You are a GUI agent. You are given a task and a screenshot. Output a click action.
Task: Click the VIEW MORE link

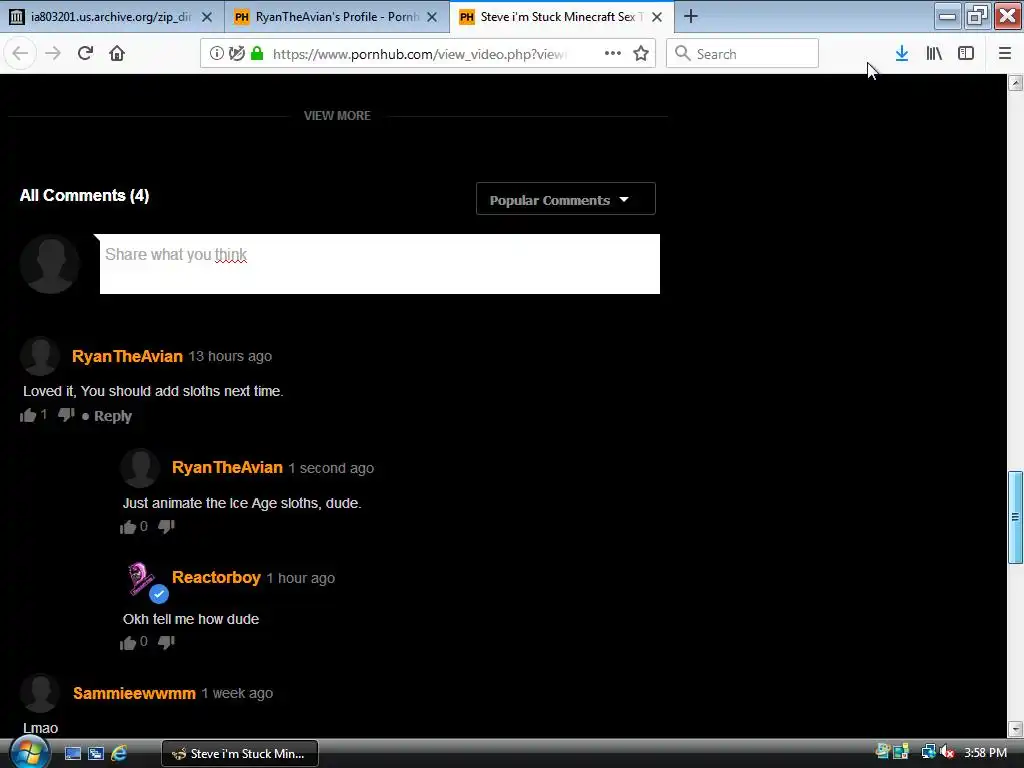(337, 116)
